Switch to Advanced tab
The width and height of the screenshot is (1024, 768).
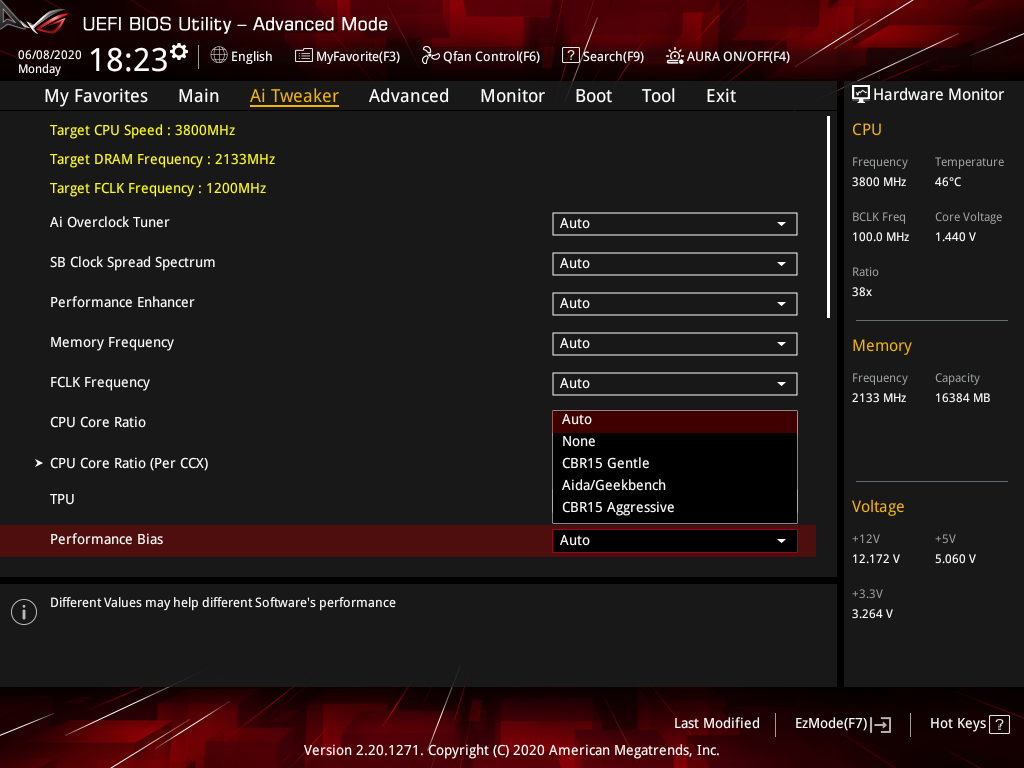coord(409,96)
